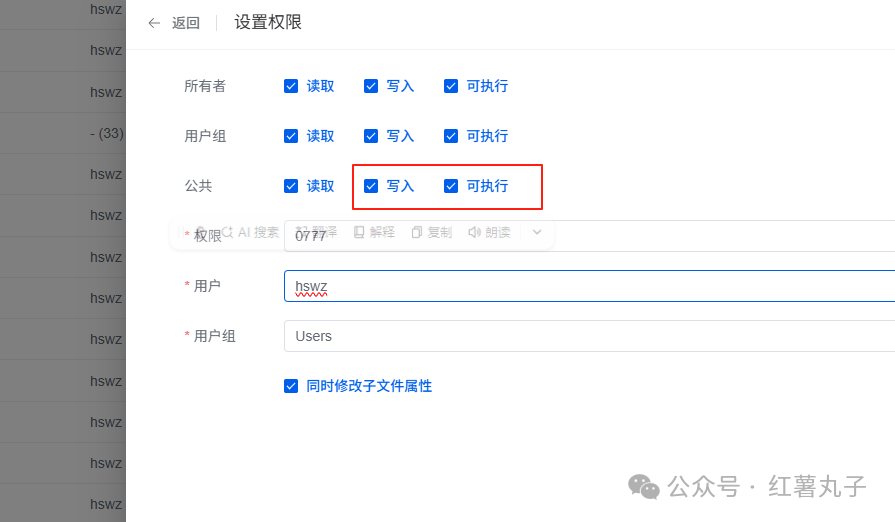895x522 pixels.
Task: Click the 权限 input field with 0777
Action: coord(590,236)
